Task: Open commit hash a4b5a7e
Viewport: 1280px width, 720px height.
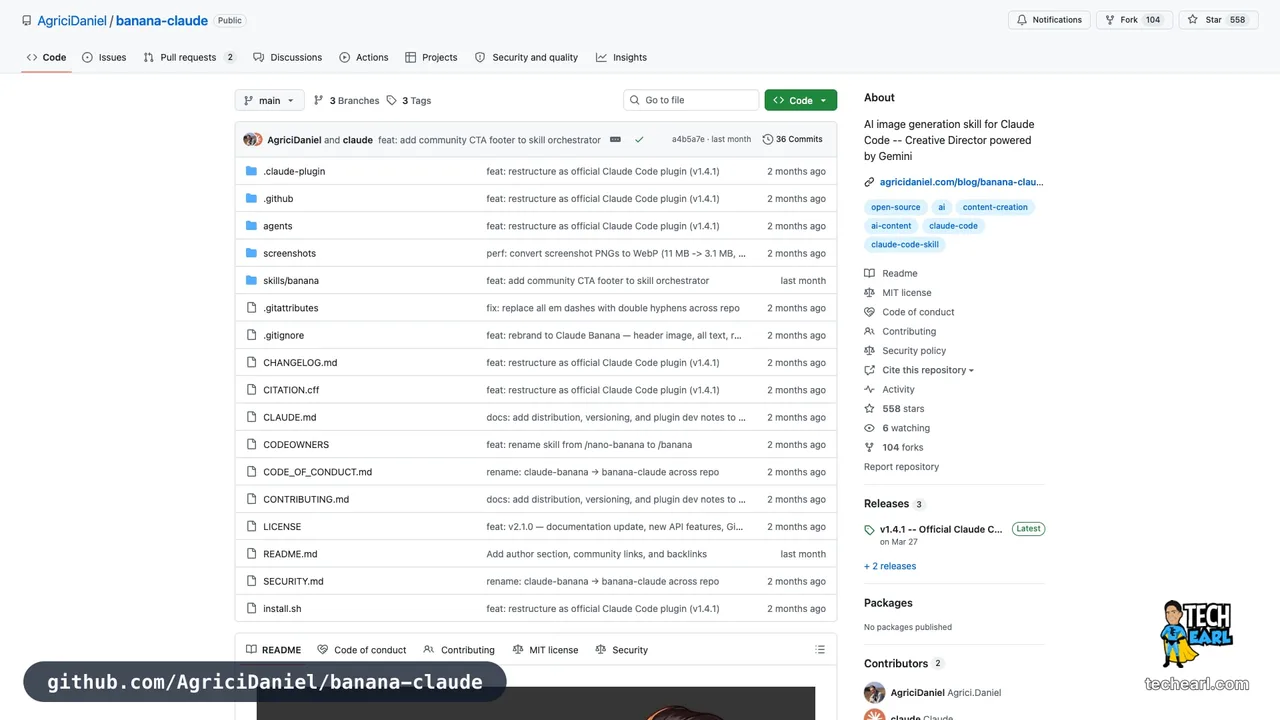Action: [x=688, y=140]
